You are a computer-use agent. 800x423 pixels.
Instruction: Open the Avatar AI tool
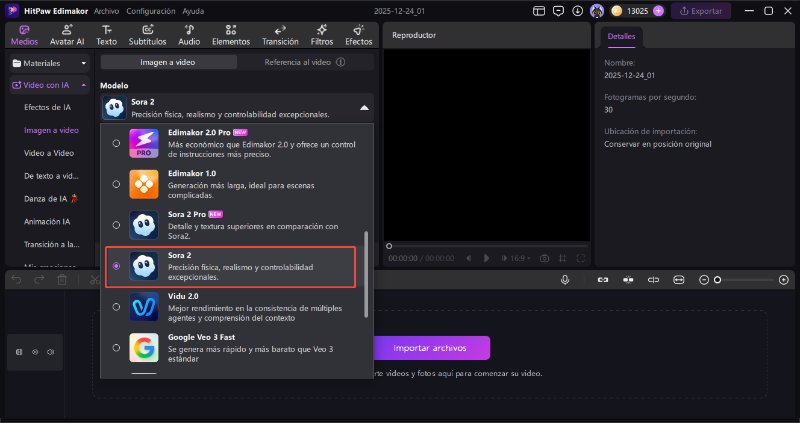click(68, 34)
